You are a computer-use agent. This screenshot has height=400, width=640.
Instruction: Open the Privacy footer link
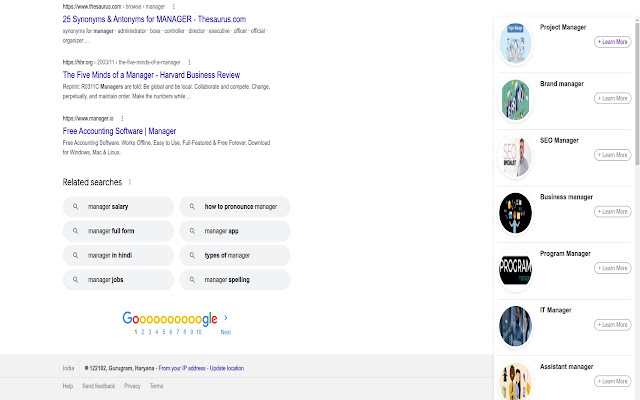coord(132,386)
